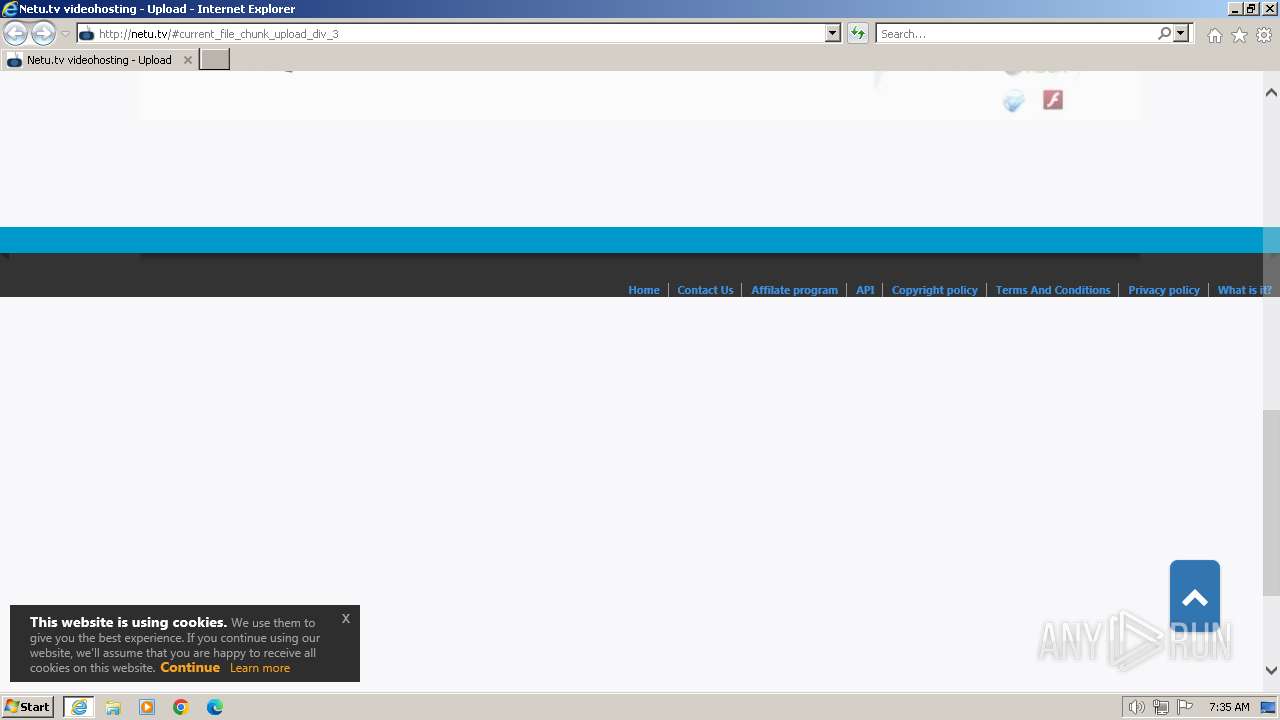The height and width of the screenshot is (720, 1280).
Task: Open the Action Center flag icon
Action: pyautogui.click(x=1185, y=707)
